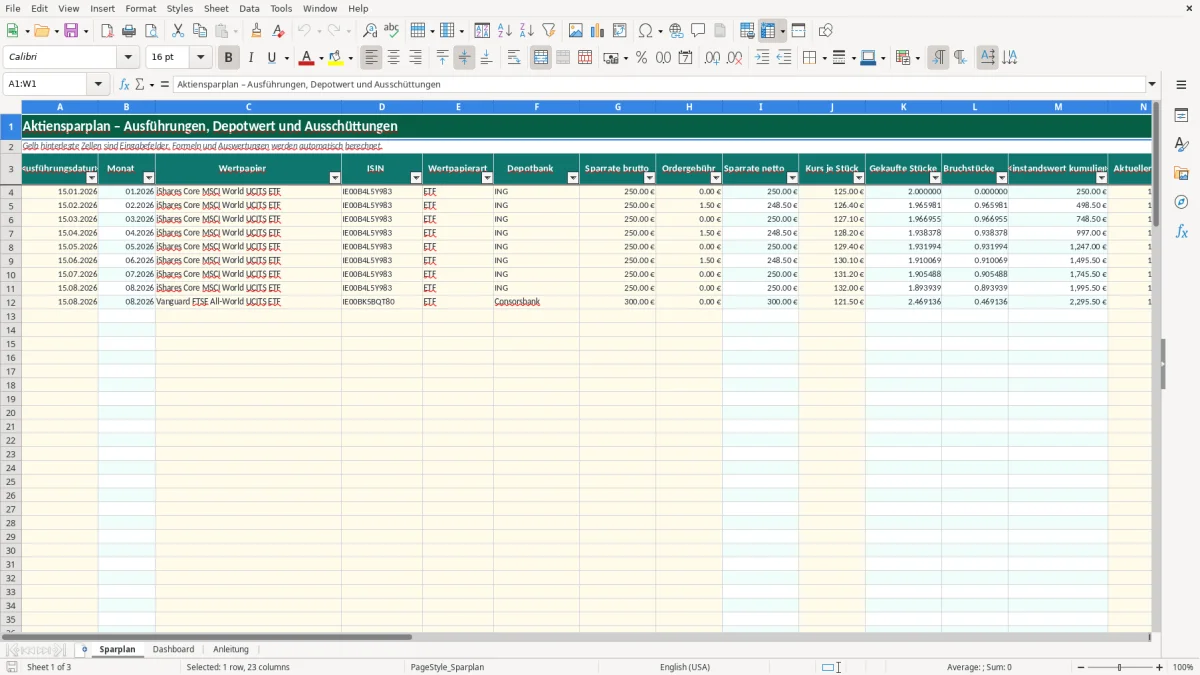Open the sidebar Navigator panel
This screenshot has width=1200, height=675.
(x=1181, y=202)
